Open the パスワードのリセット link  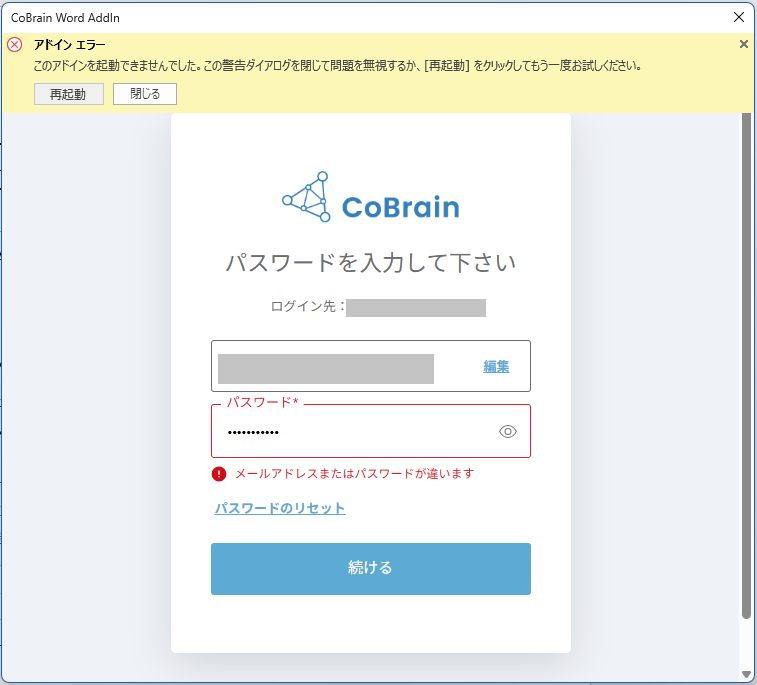pyautogui.click(x=280, y=508)
